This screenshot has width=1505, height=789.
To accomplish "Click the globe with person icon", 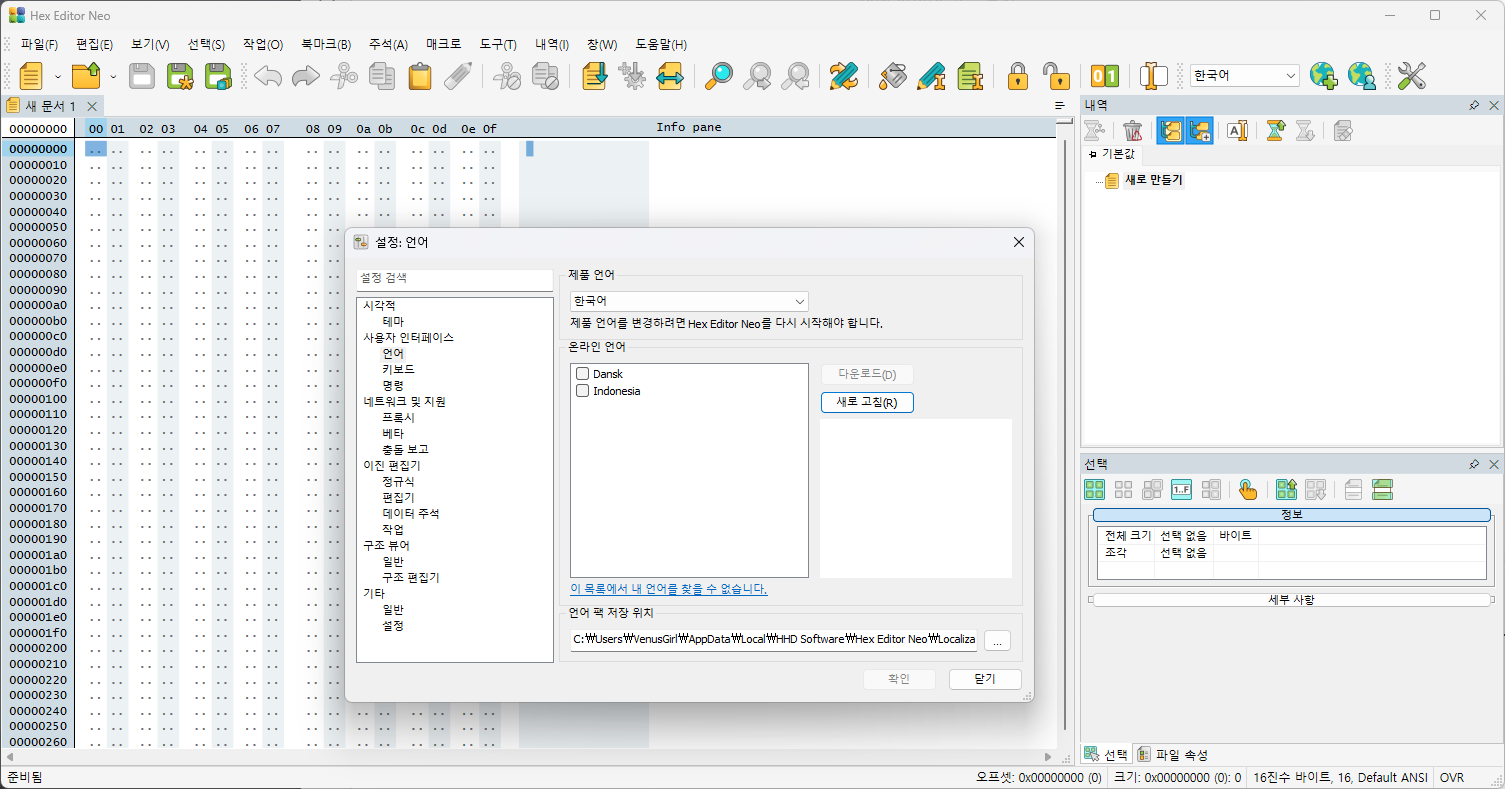I will tap(1361, 76).
